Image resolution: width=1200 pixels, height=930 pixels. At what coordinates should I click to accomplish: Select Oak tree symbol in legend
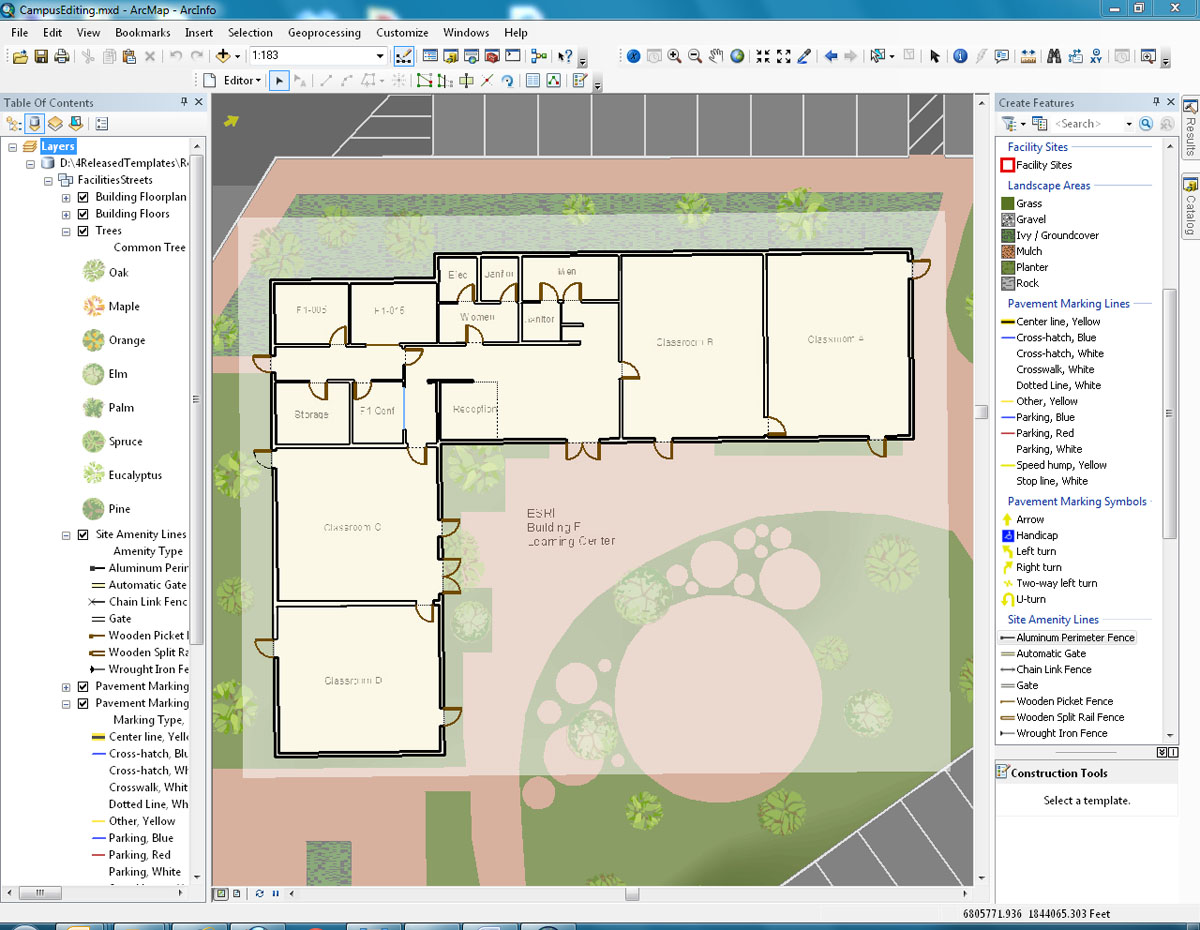[x=93, y=272]
